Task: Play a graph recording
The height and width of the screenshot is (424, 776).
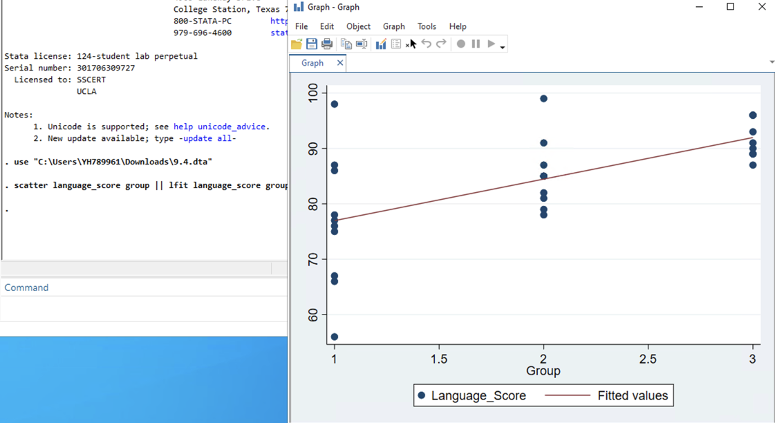Action: coord(491,44)
